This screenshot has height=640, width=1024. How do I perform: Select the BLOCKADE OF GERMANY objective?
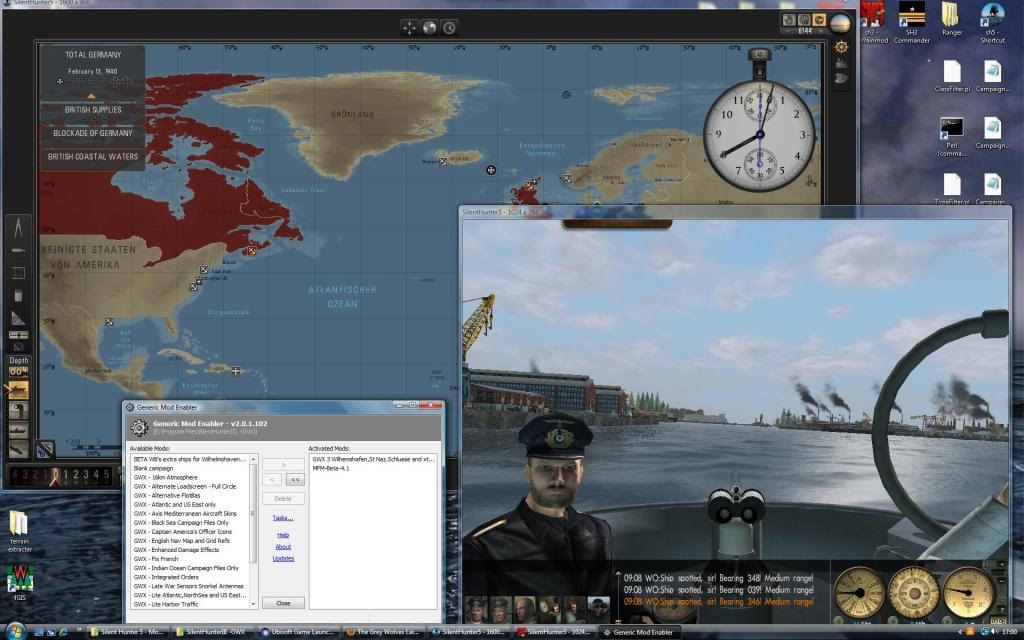(93, 133)
